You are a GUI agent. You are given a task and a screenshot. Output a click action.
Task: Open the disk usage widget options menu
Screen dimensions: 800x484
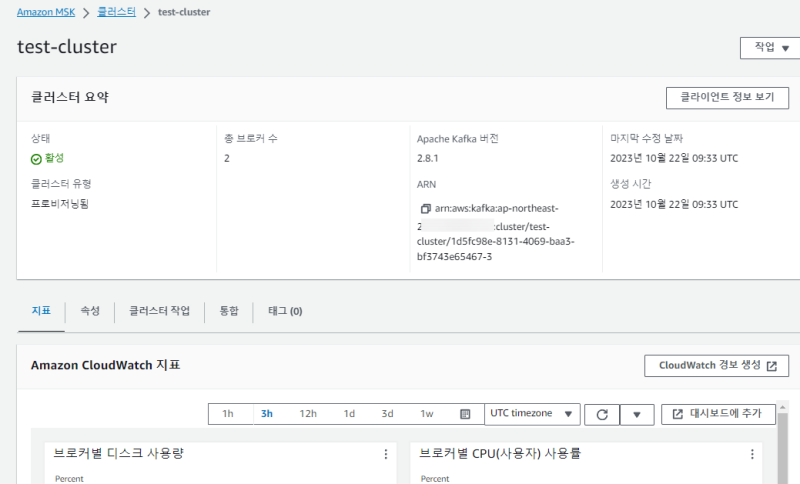[386, 454]
